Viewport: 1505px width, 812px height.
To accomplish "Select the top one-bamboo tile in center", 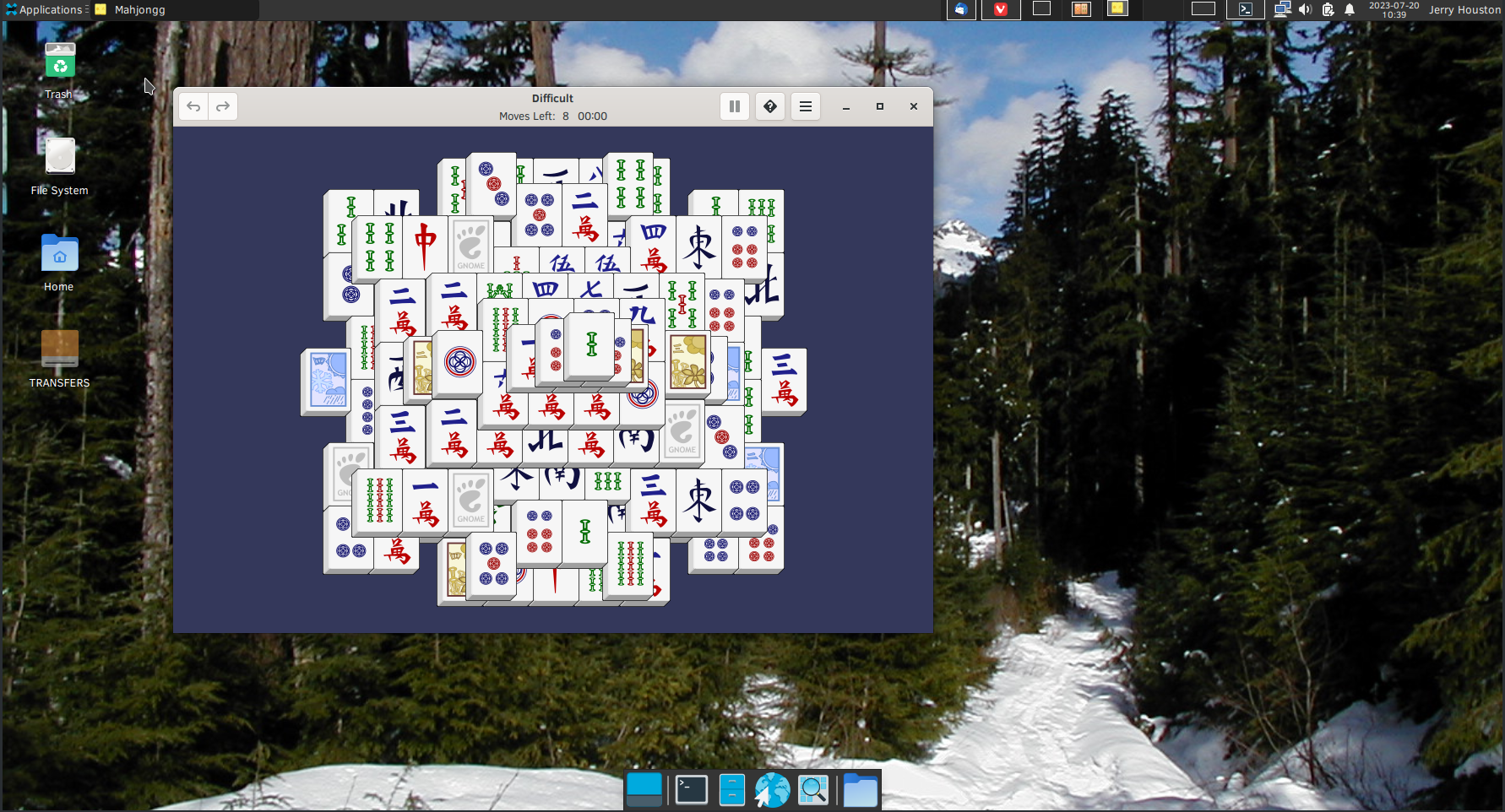I will (591, 345).
